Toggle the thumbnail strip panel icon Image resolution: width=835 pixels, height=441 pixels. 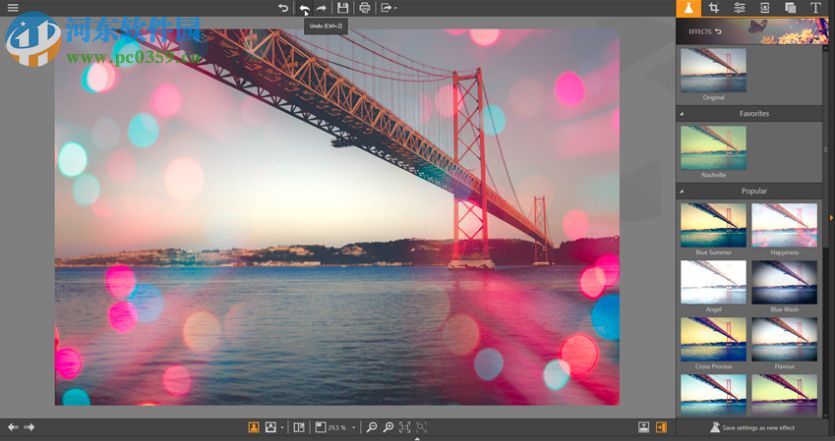click(x=644, y=427)
